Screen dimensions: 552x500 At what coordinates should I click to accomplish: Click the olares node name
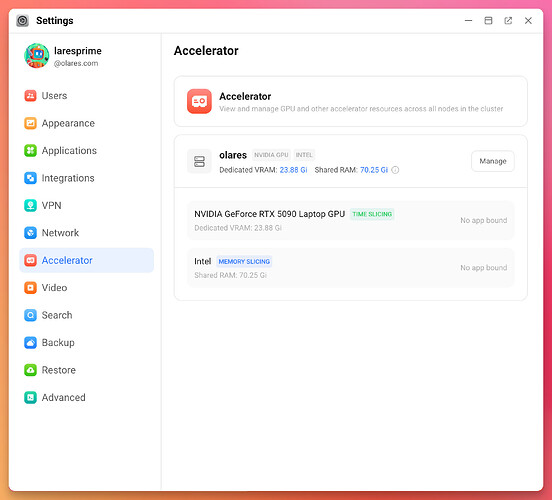pyautogui.click(x=233, y=155)
